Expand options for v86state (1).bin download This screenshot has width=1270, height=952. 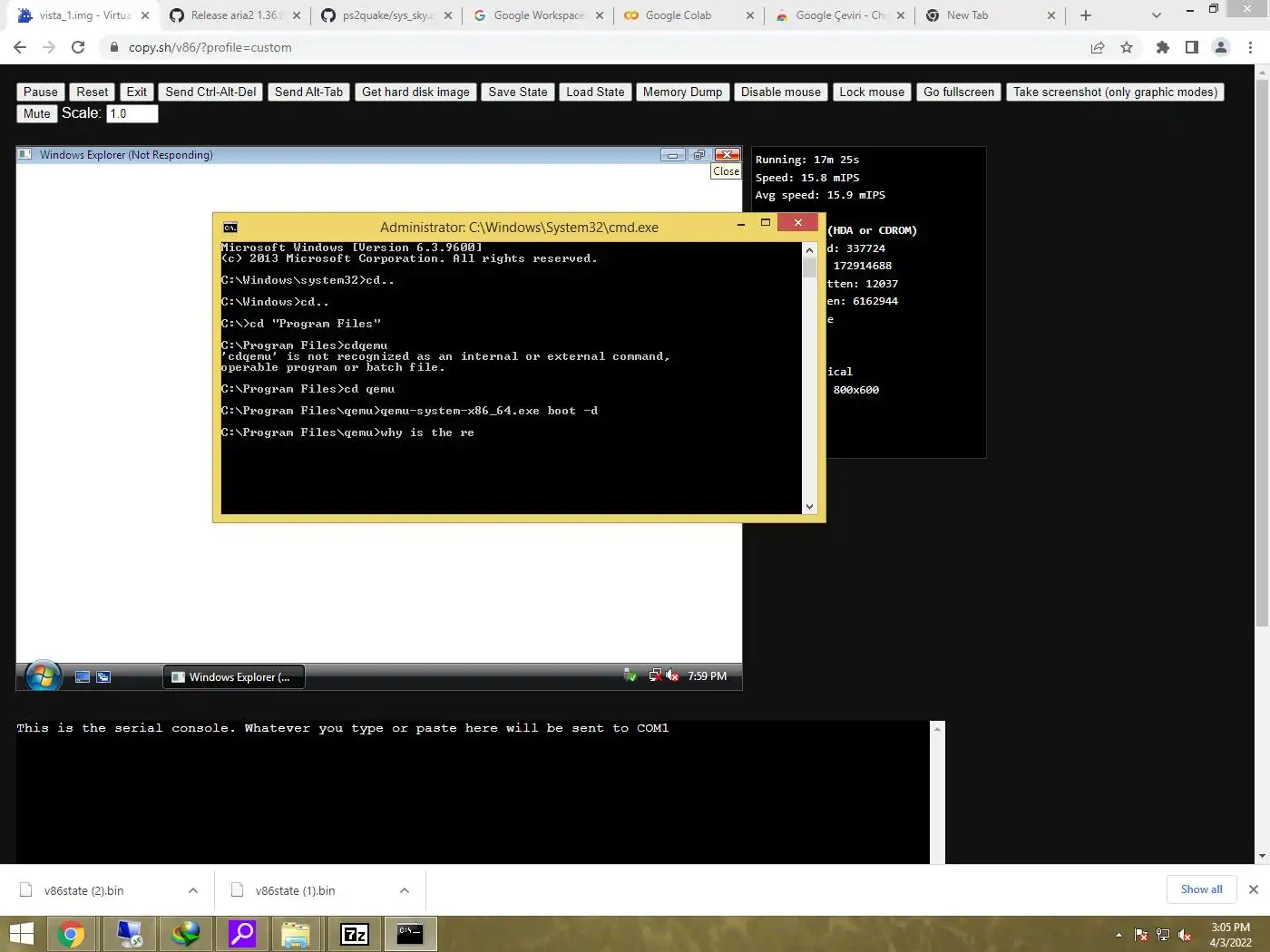pyautogui.click(x=405, y=890)
